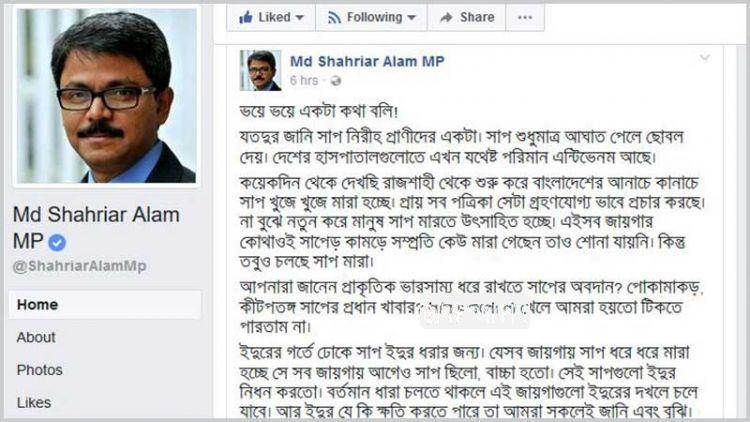The image size is (750, 422).
Task: Open the small avatar next to the post author
Action: [x=260, y=70]
